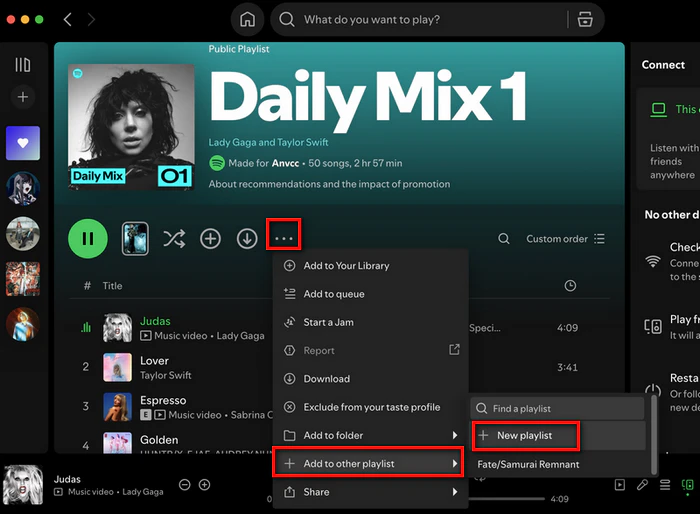
Task: Toggle Now Playing view icon
Action: 620,485
